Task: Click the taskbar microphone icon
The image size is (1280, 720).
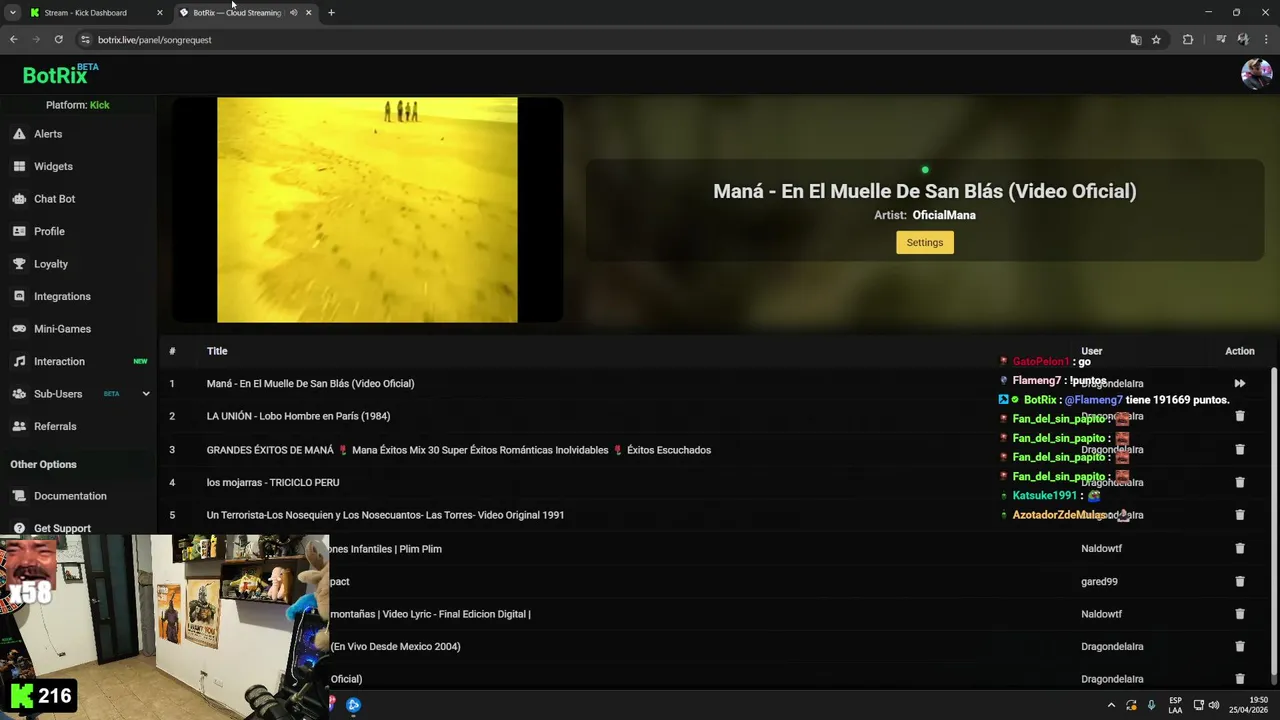Action: (1151, 705)
